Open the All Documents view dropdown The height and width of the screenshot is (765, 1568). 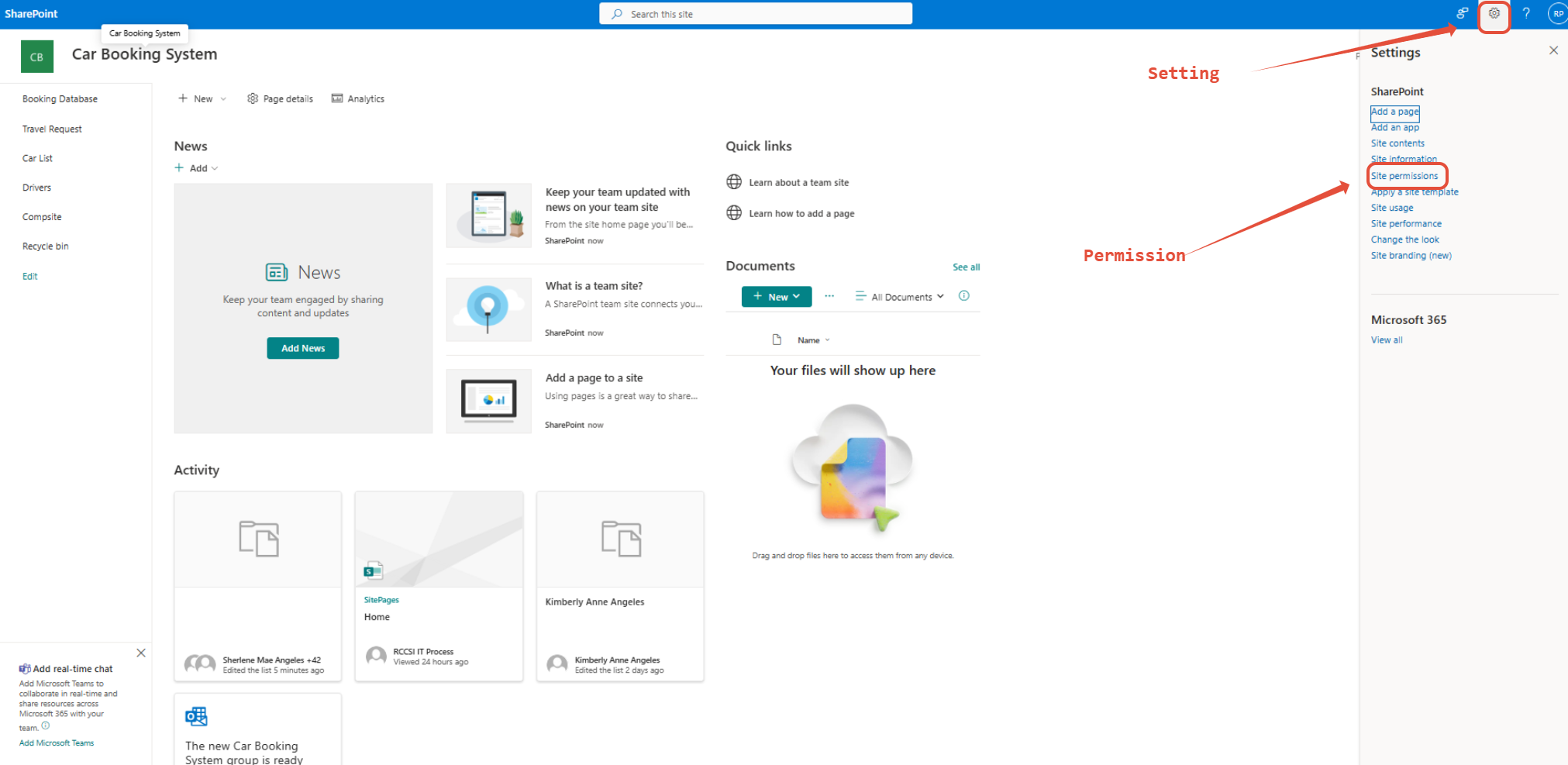point(900,297)
